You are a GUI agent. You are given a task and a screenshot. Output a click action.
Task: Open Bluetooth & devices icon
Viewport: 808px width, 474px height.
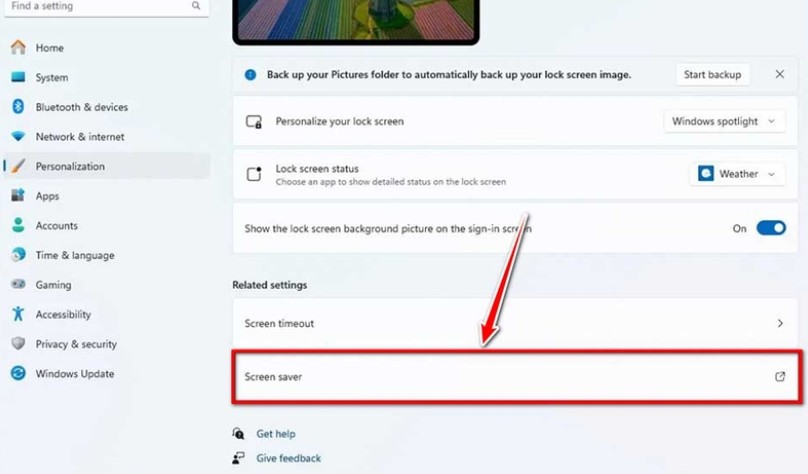[x=18, y=107]
